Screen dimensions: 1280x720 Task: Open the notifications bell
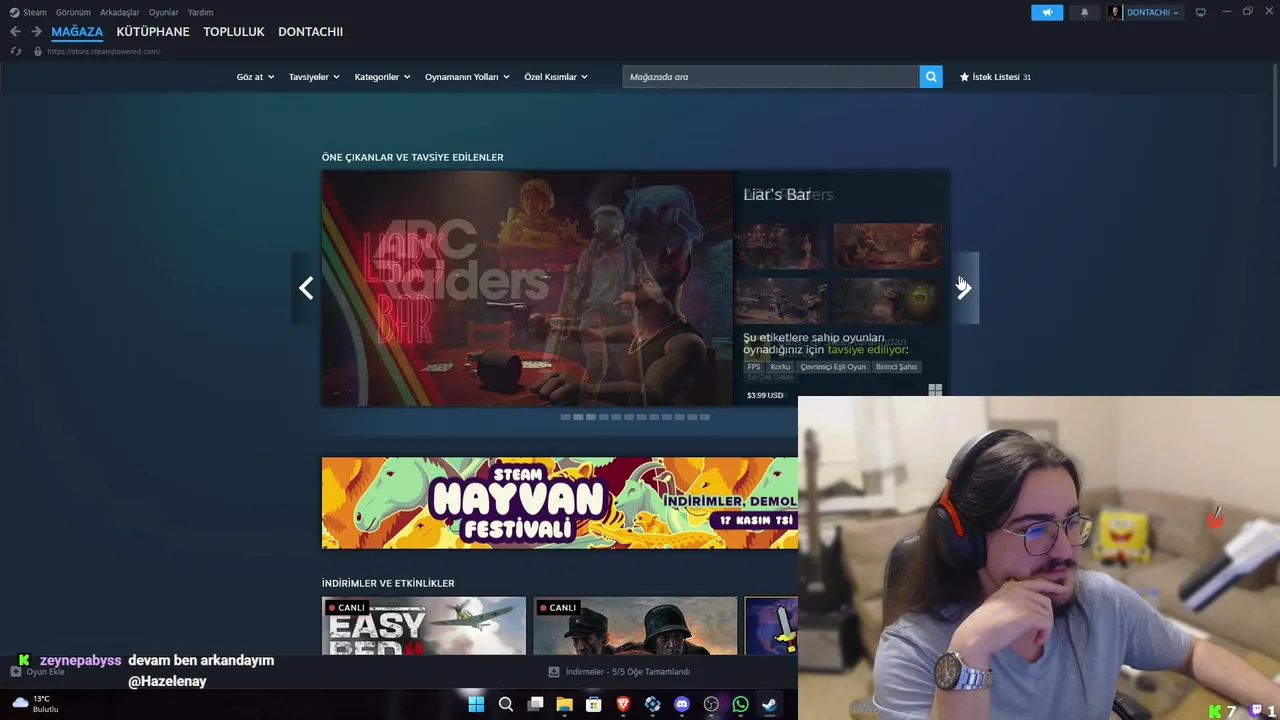pos(1084,12)
